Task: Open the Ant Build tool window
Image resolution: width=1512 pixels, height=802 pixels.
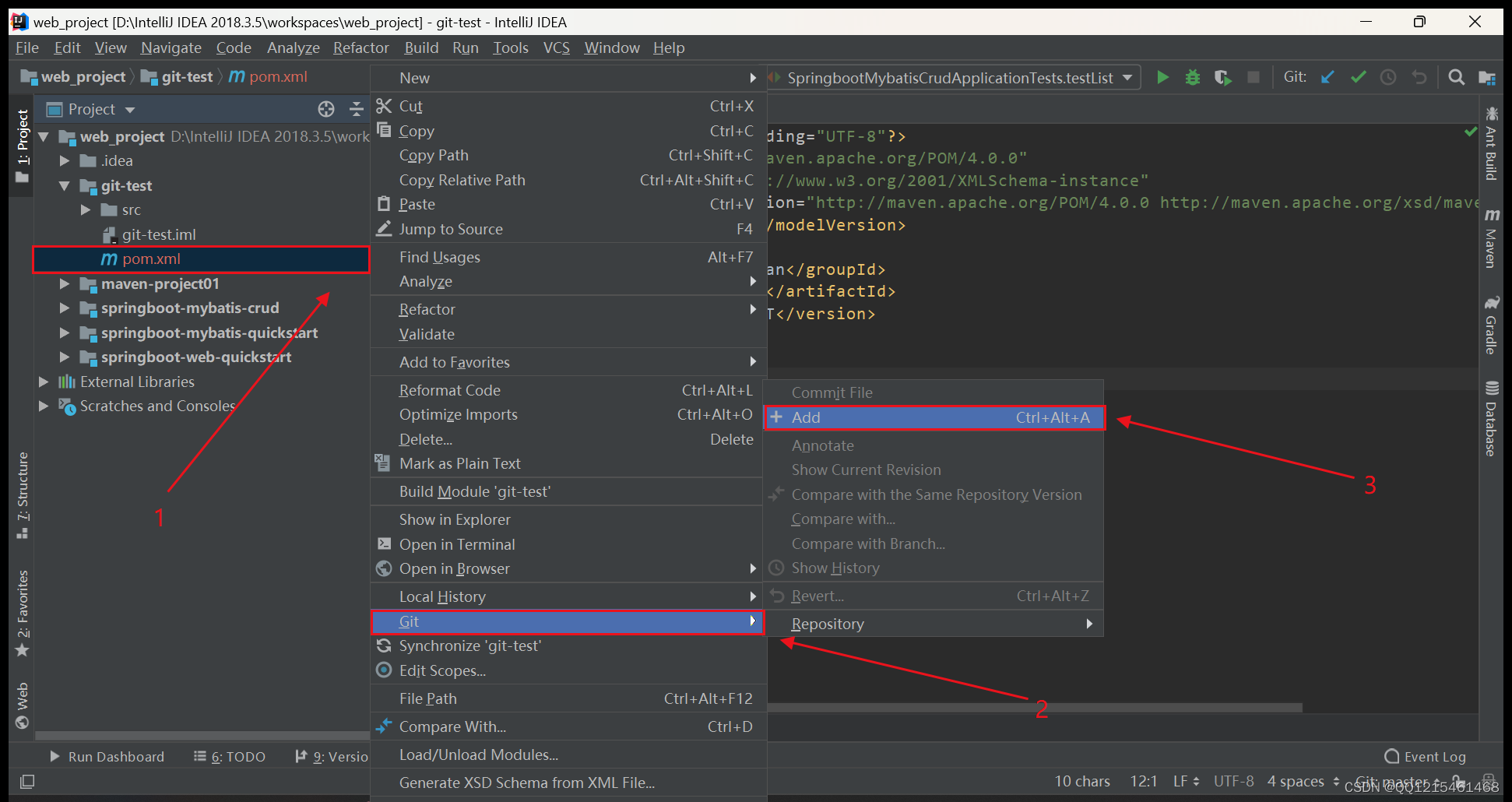Action: [x=1491, y=145]
